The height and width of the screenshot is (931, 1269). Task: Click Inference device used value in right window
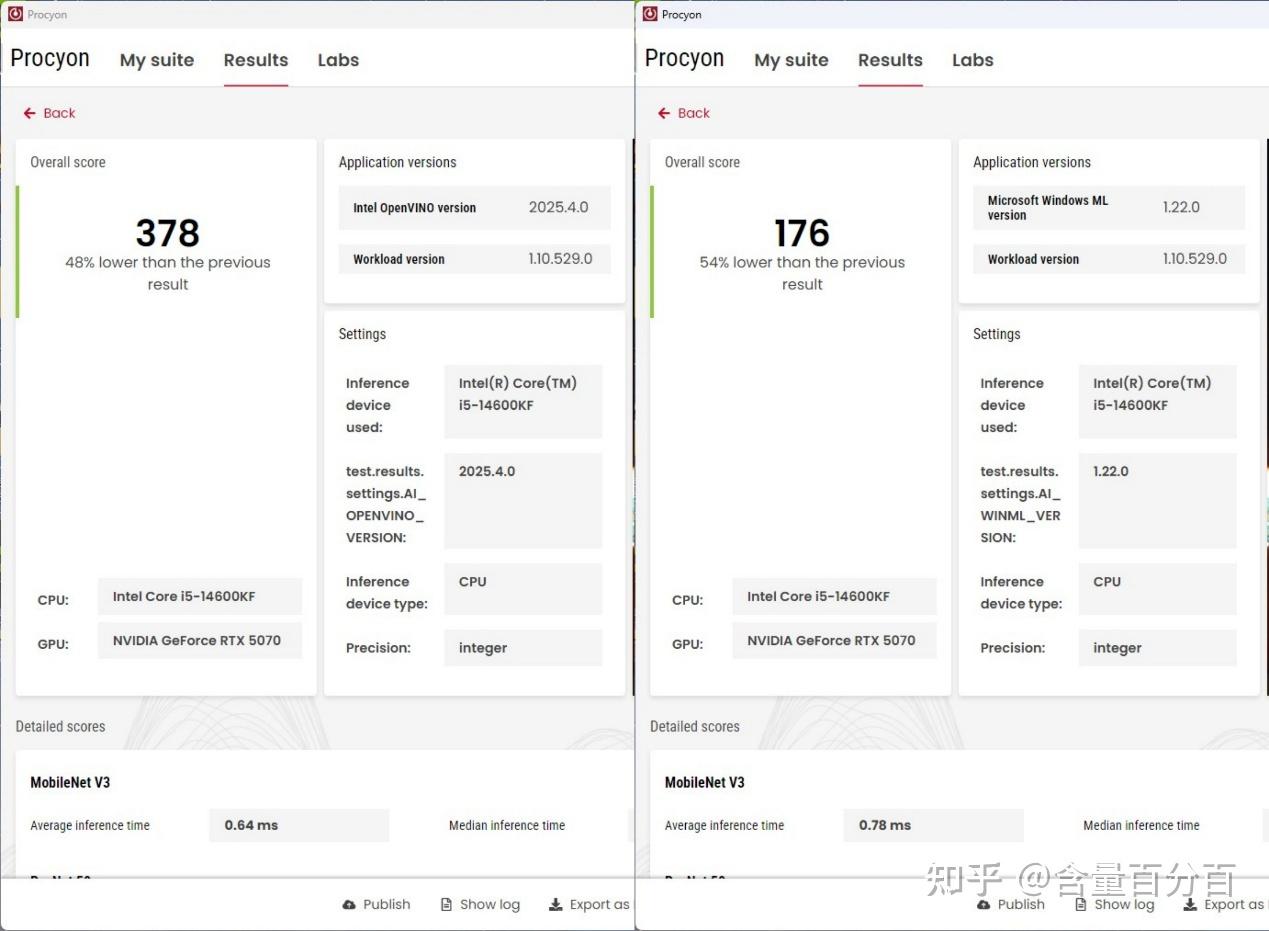click(x=1157, y=401)
